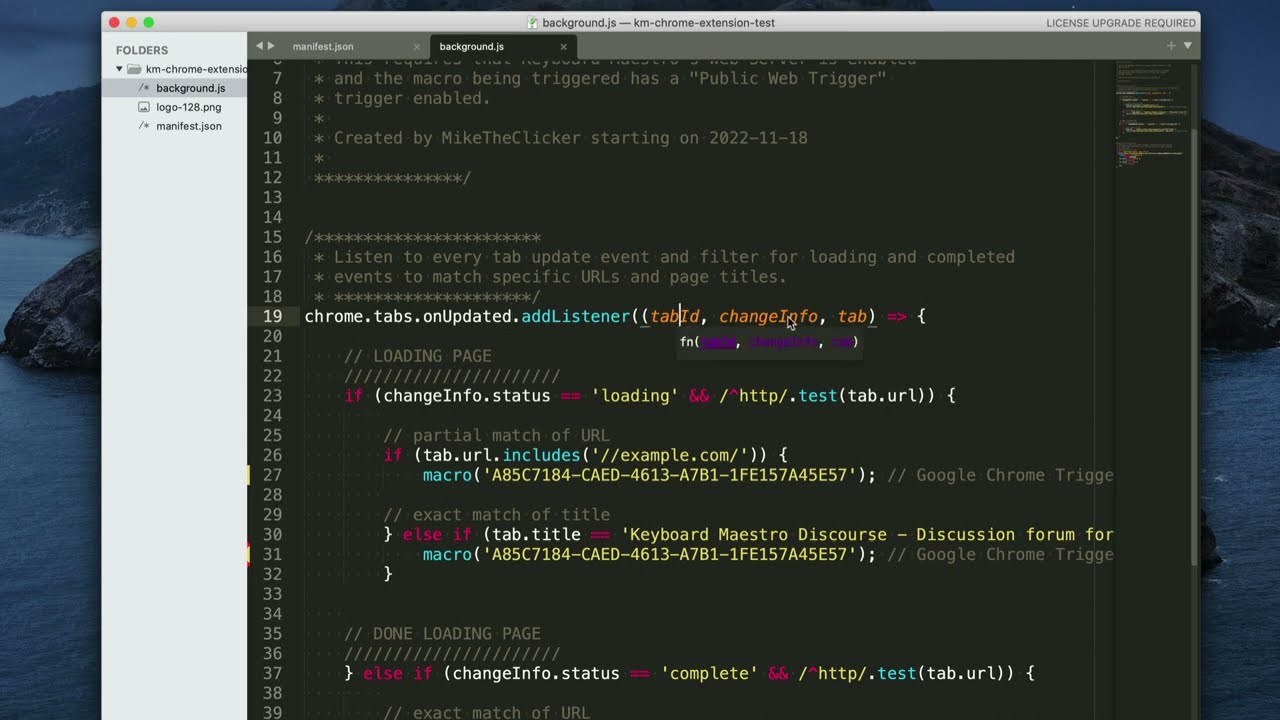
Task: Click line number 19 in the gutter
Action: [272, 316]
